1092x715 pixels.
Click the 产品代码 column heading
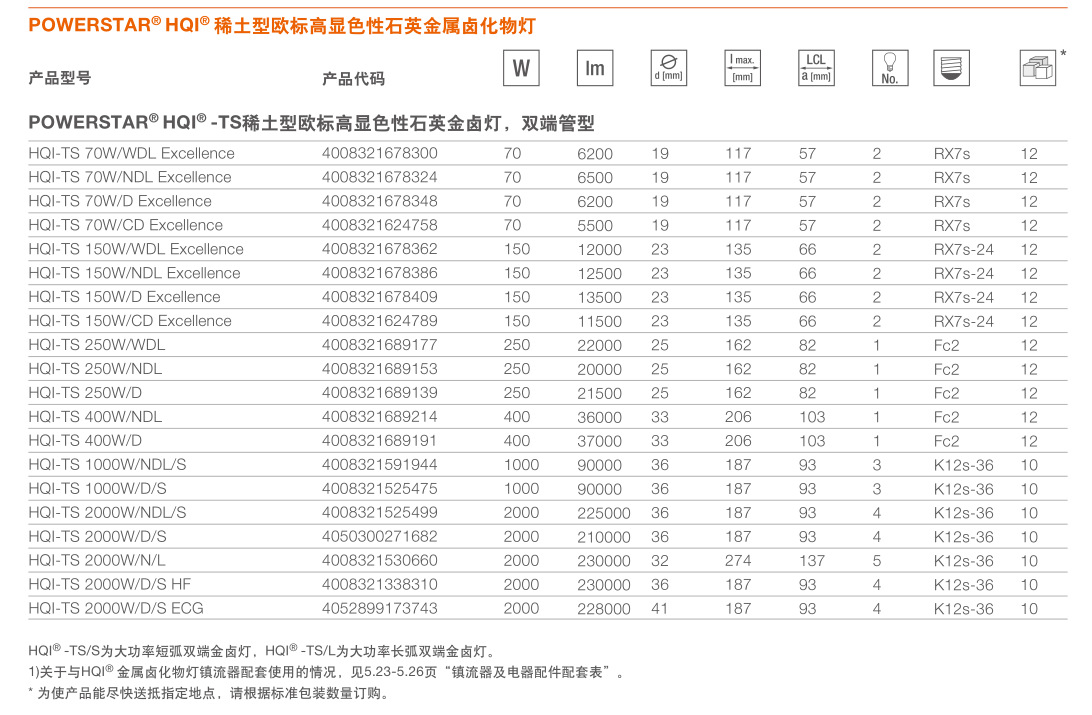point(353,79)
